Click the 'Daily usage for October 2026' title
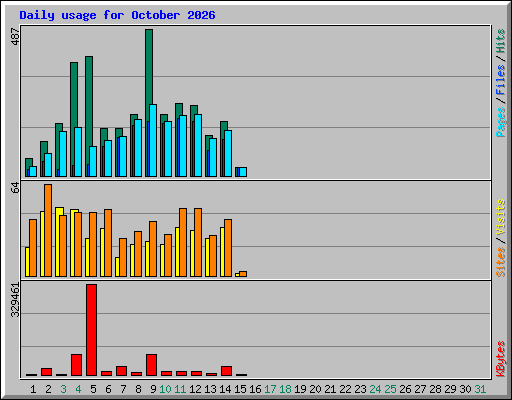Screen dimensions: 512x400 (117, 15)
